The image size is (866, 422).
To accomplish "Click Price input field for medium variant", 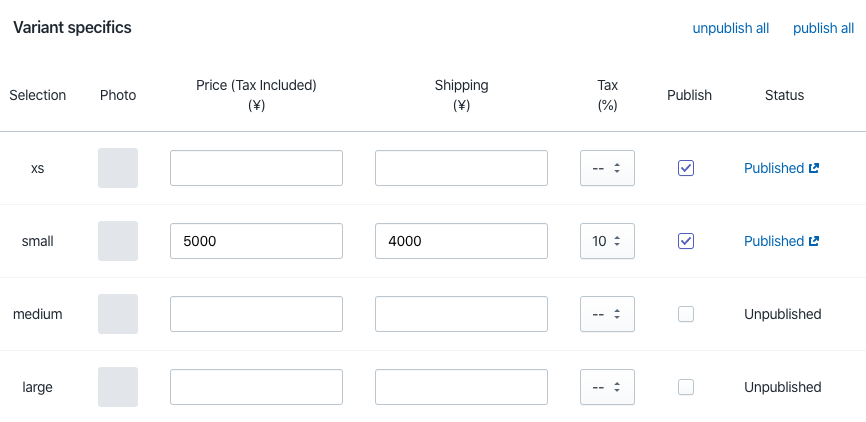I will (256, 314).
